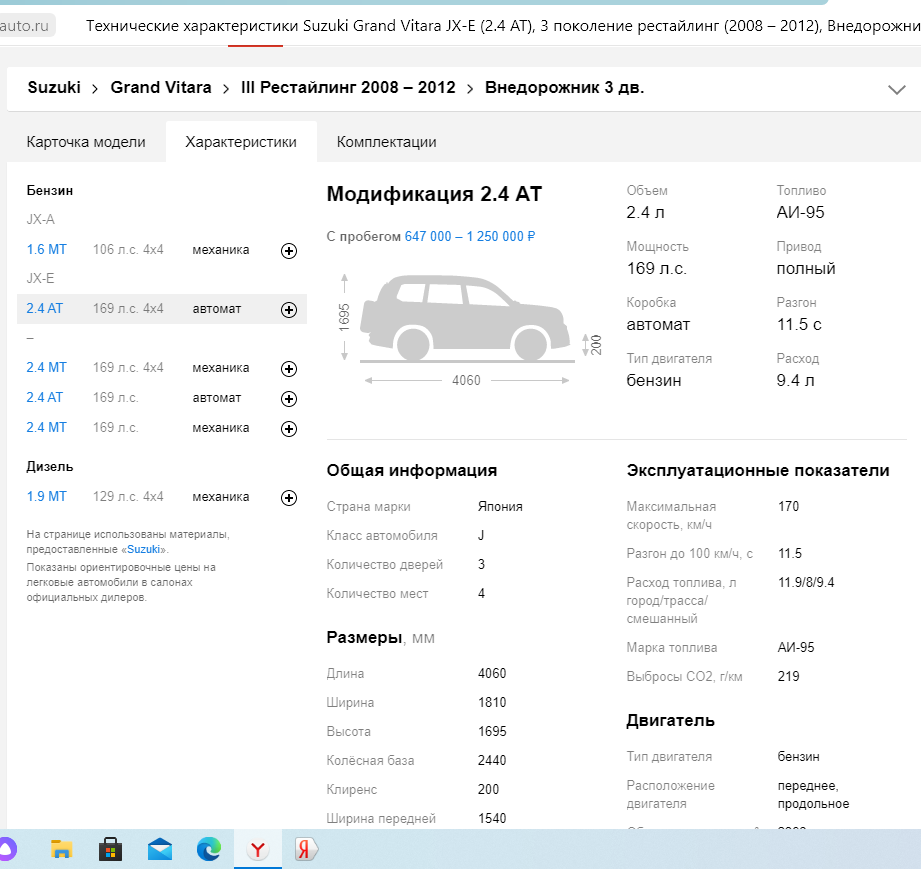921x869 pixels.
Task: Click the 11.9/8/9.4 fuel consumption value
Action: point(806,582)
